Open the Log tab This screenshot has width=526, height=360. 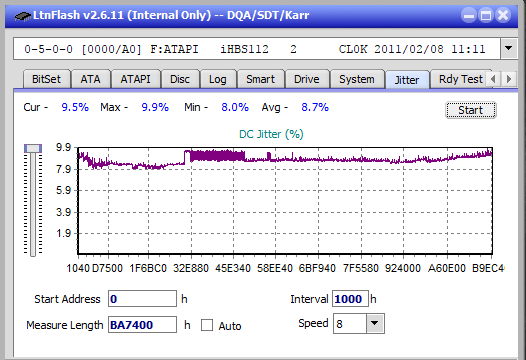pos(218,79)
